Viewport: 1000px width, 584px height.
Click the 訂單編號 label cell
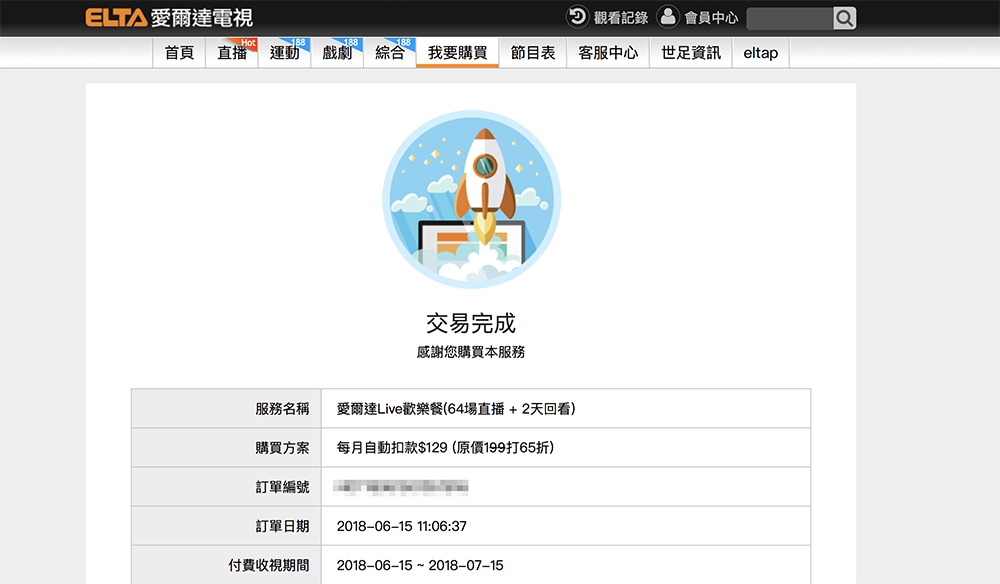tap(226, 487)
